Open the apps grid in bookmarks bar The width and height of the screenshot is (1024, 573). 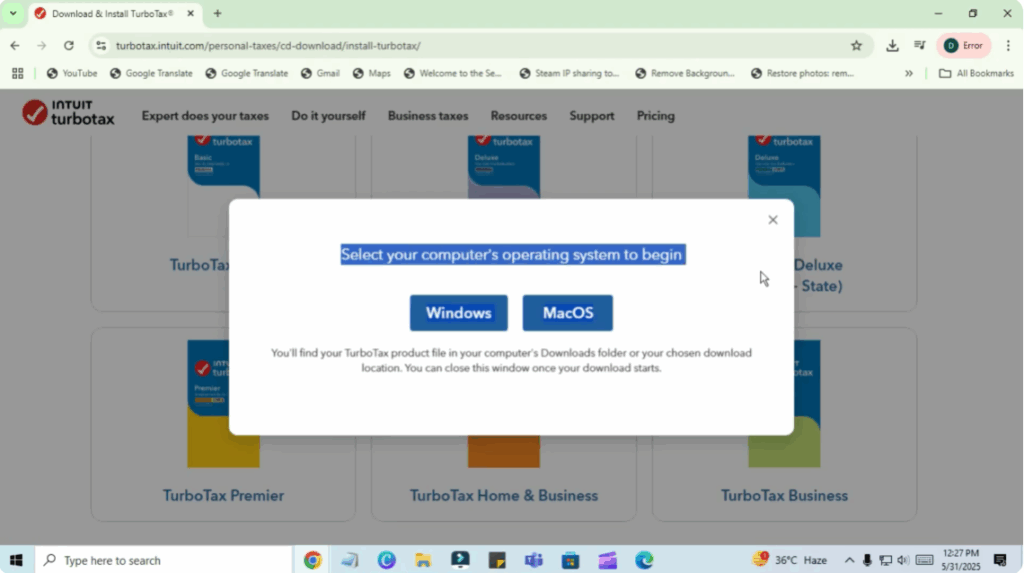pos(17,73)
